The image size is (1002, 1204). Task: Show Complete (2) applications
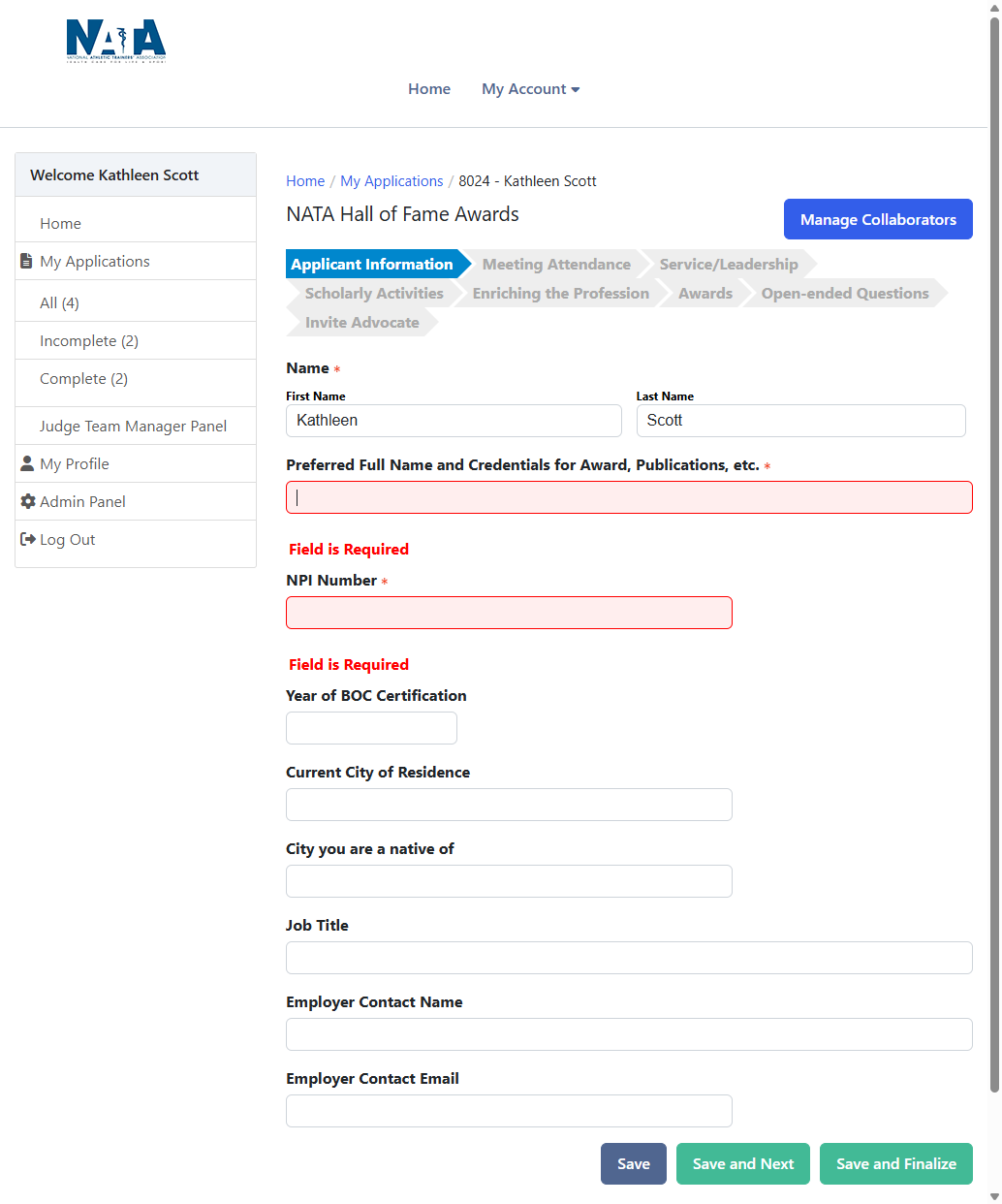click(83, 379)
